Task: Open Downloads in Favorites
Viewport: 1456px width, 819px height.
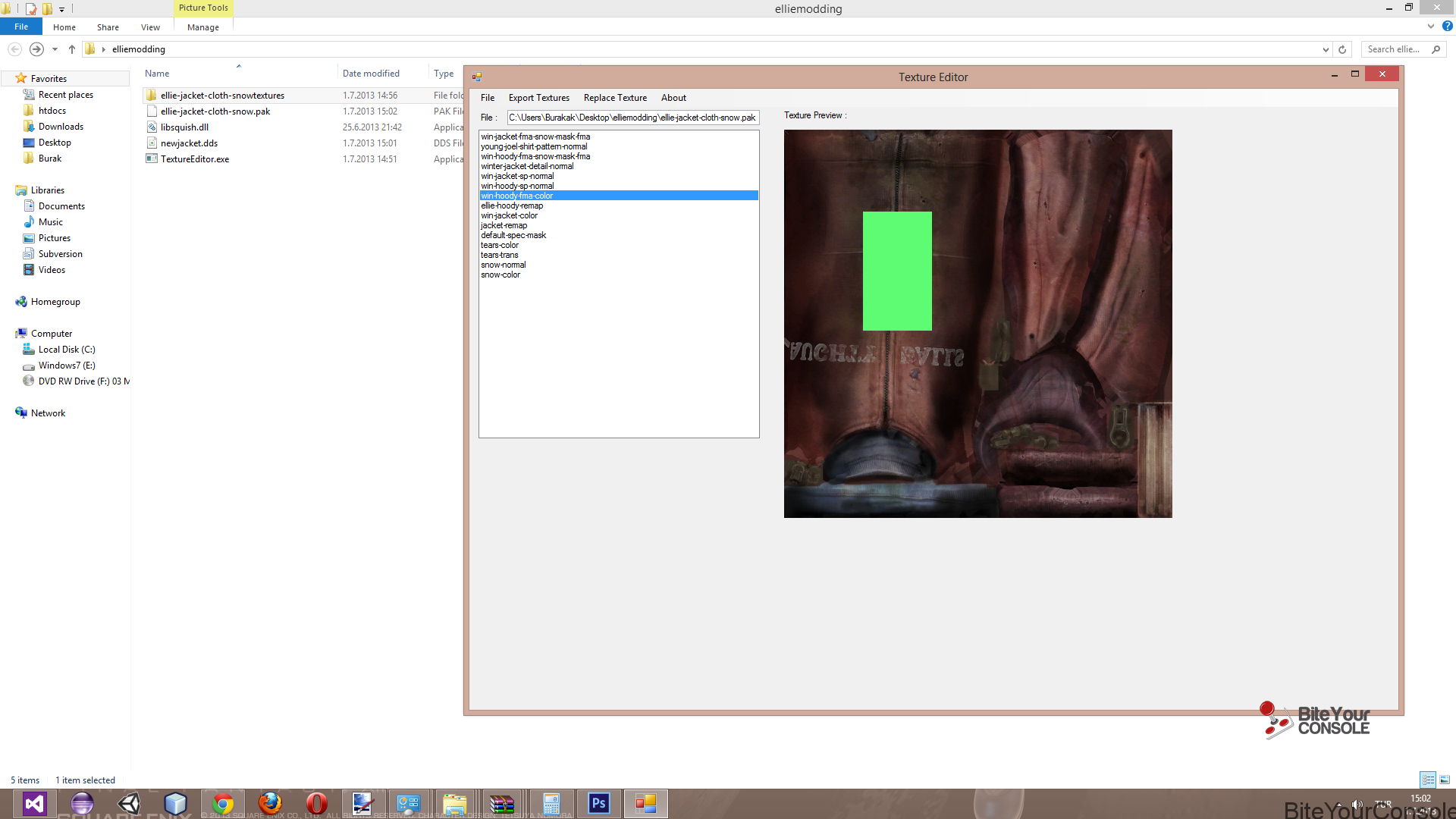Action: tap(61, 127)
